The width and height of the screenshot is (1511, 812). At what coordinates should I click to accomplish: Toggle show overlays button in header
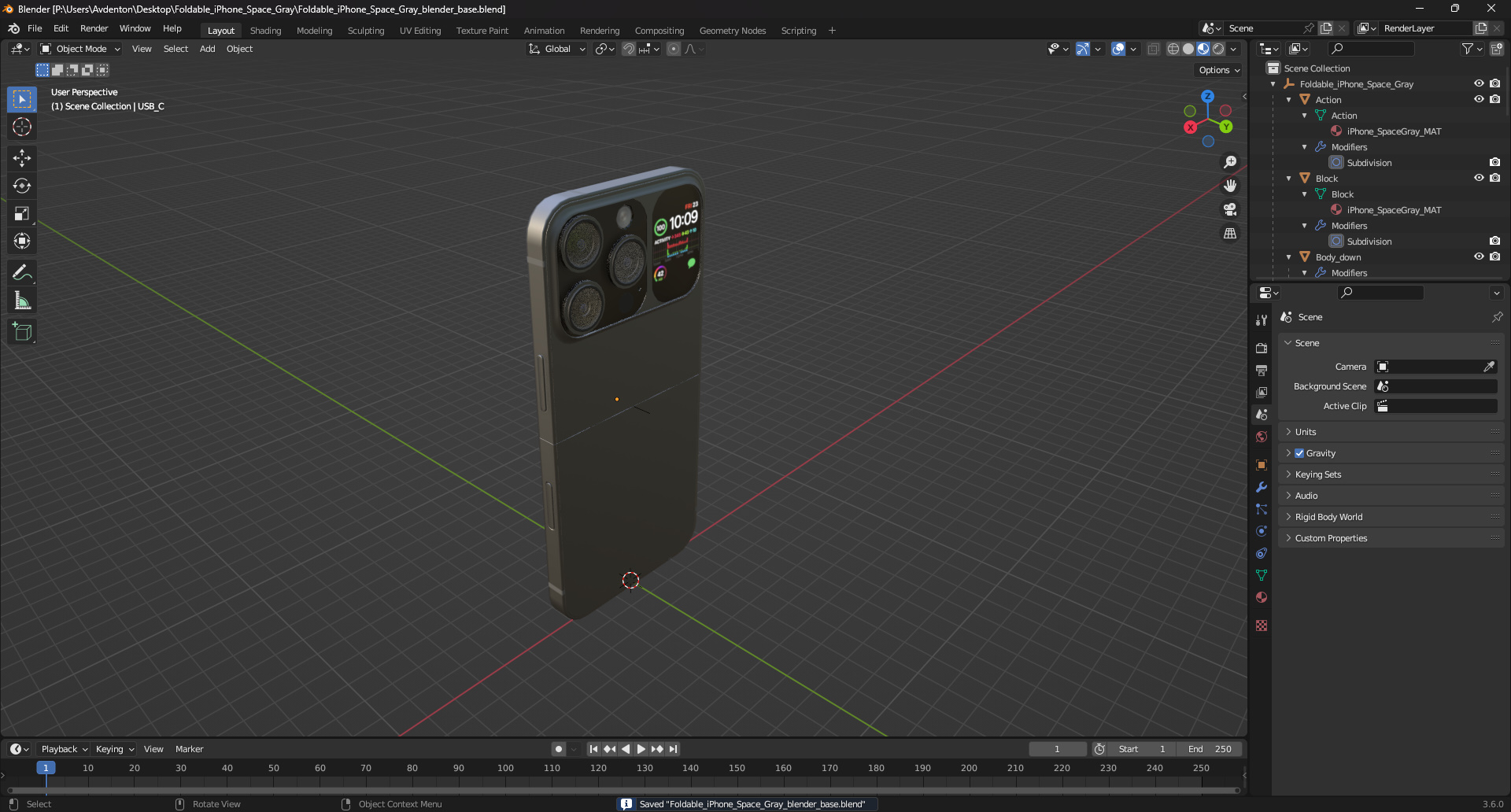click(1118, 49)
